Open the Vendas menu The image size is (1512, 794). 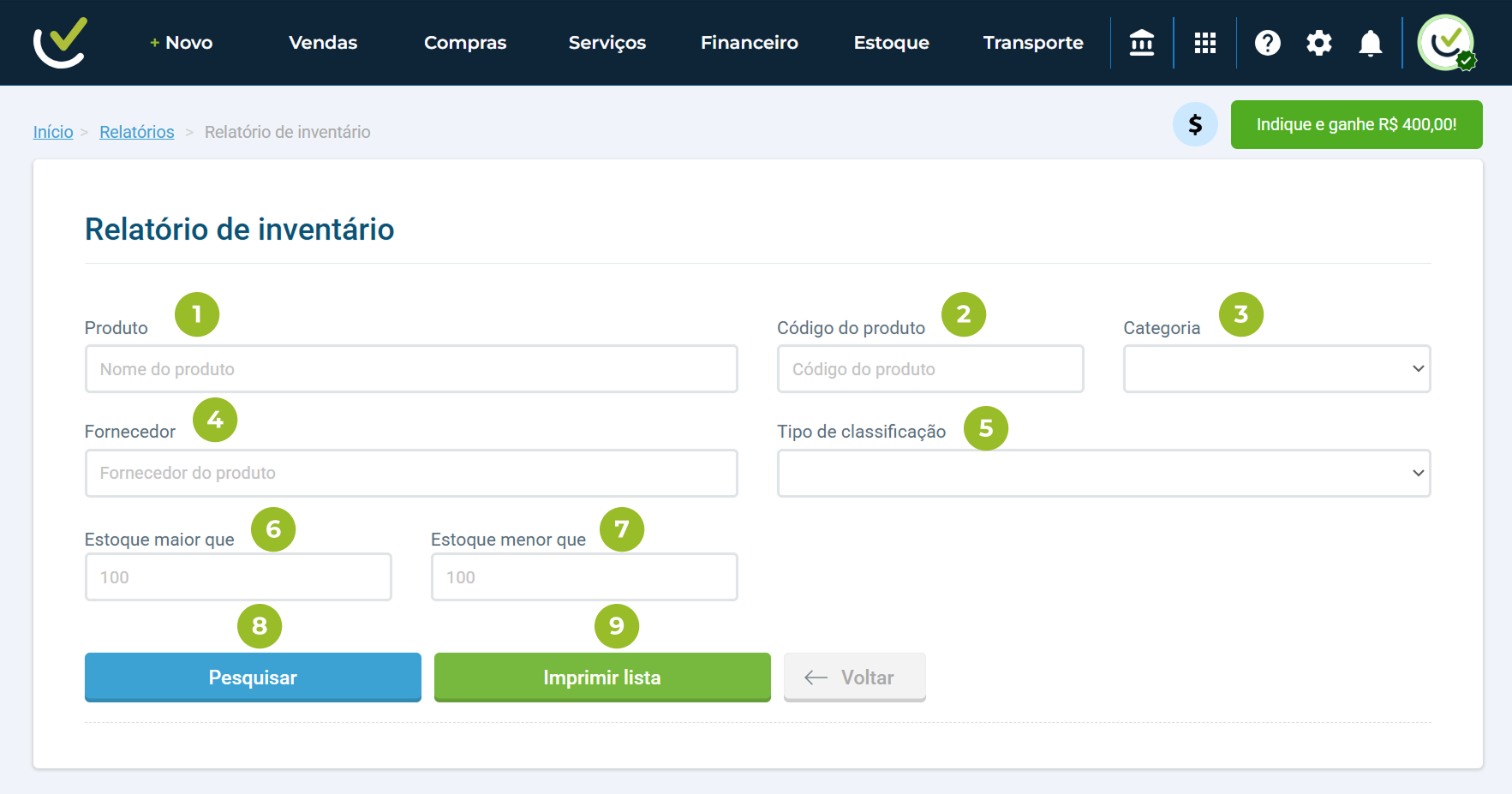pyautogui.click(x=323, y=43)
